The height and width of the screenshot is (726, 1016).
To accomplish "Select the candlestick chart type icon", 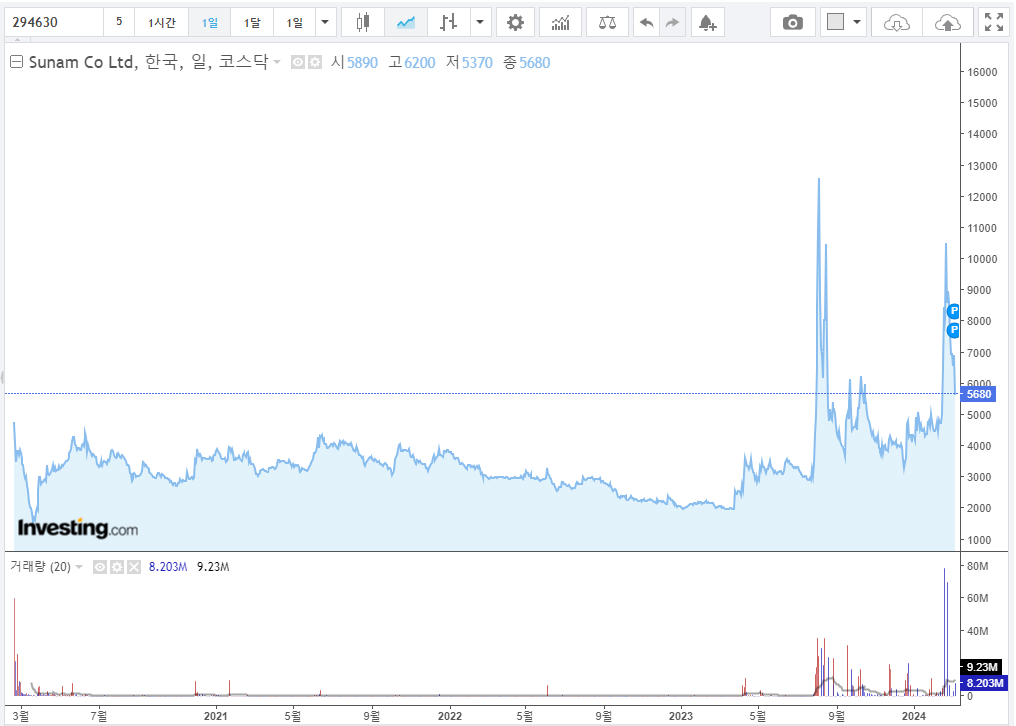I will 363,23.
